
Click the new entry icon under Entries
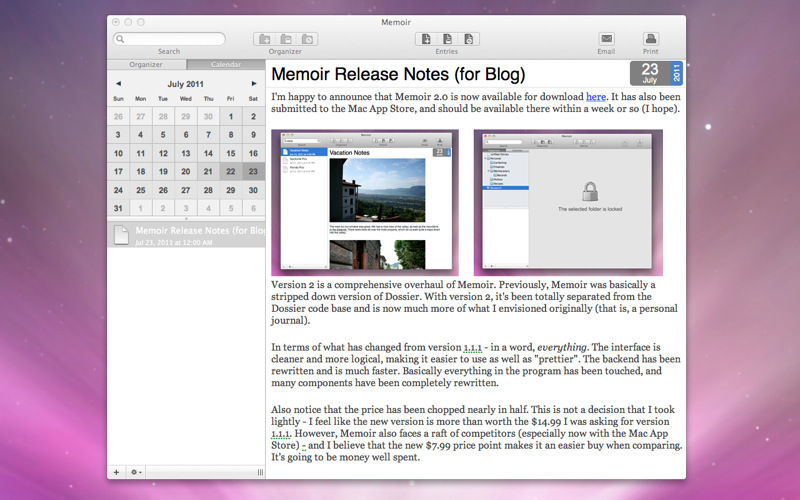(426, 39)
